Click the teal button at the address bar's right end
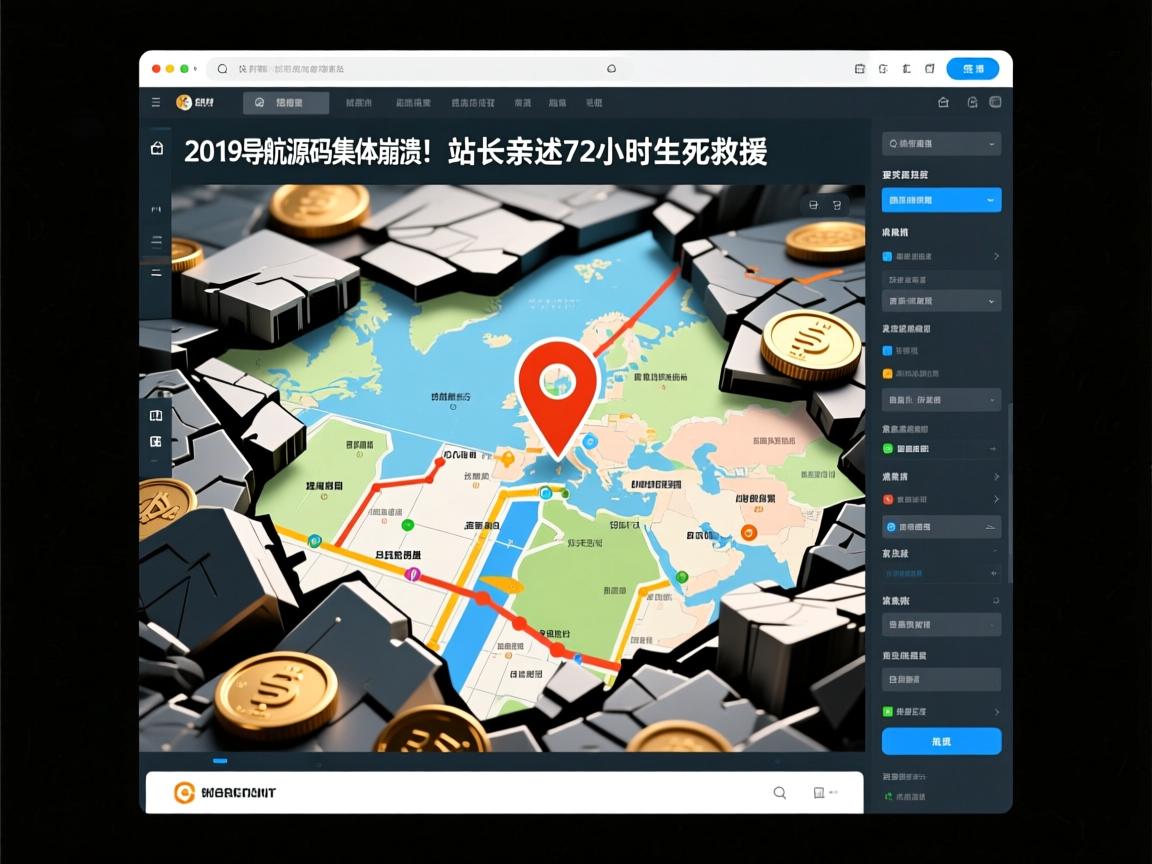The width and height of the screenshot is (1152, 864). [x=970, y=68]
